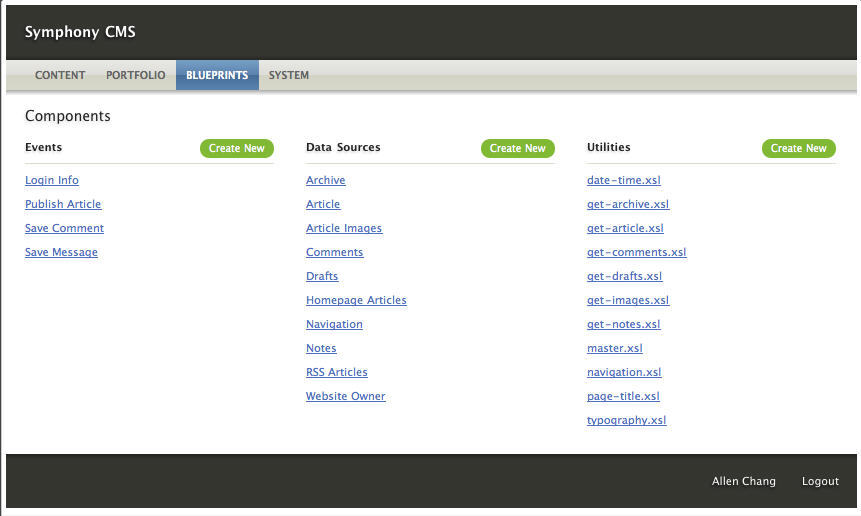861x516 pixels.
Task: Open the Article Images data source
Action: click(x=344, y=228)
